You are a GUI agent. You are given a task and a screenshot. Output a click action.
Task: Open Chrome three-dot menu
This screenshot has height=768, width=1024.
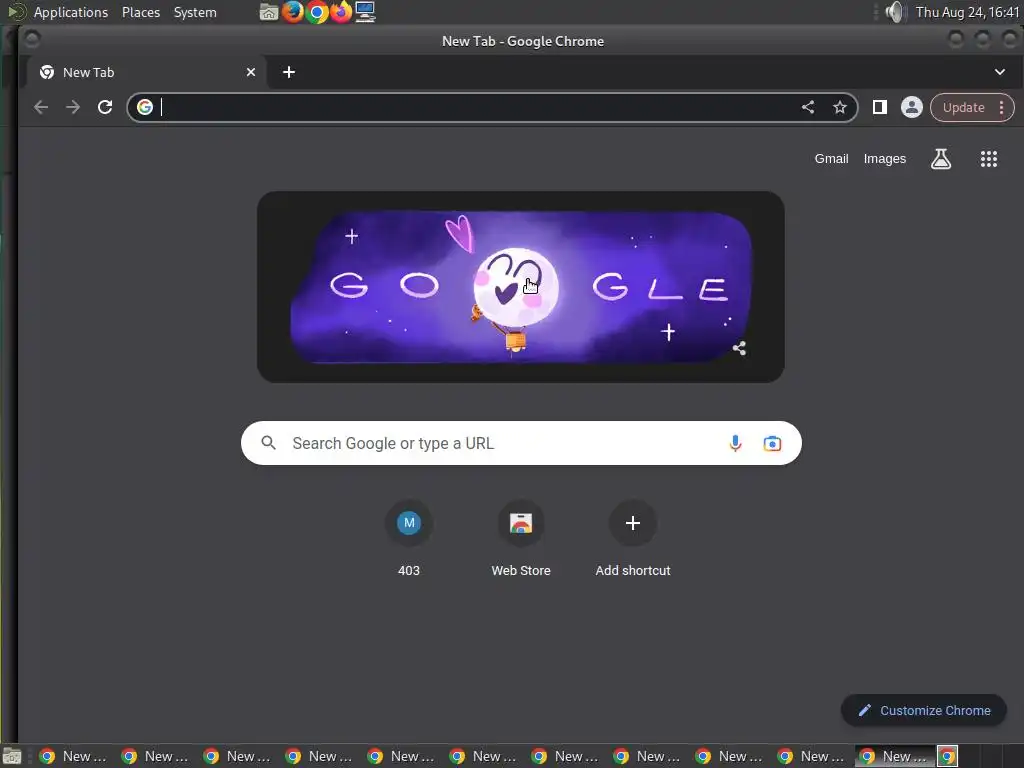point(1002,108)
